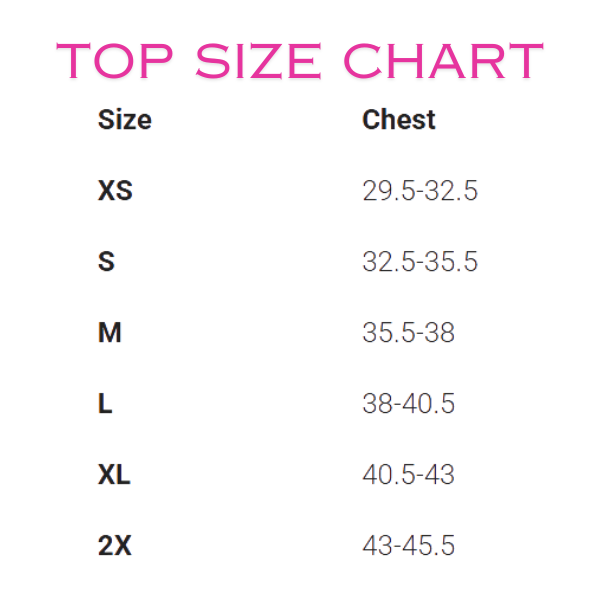Click the XS size label
Viewport: 600px width, 600px height.
coord(115,190)
